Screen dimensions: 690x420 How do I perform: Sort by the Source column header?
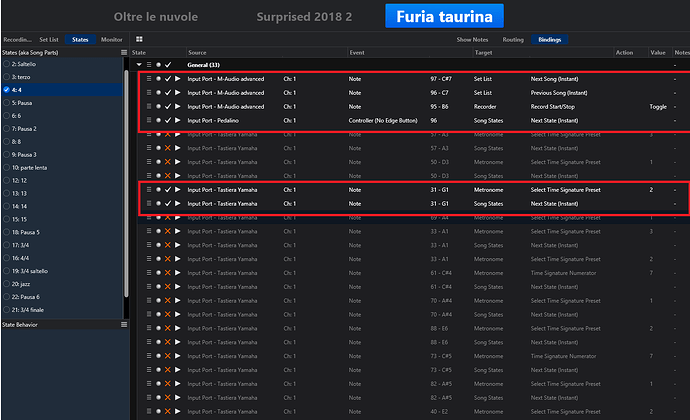(197, 52)
